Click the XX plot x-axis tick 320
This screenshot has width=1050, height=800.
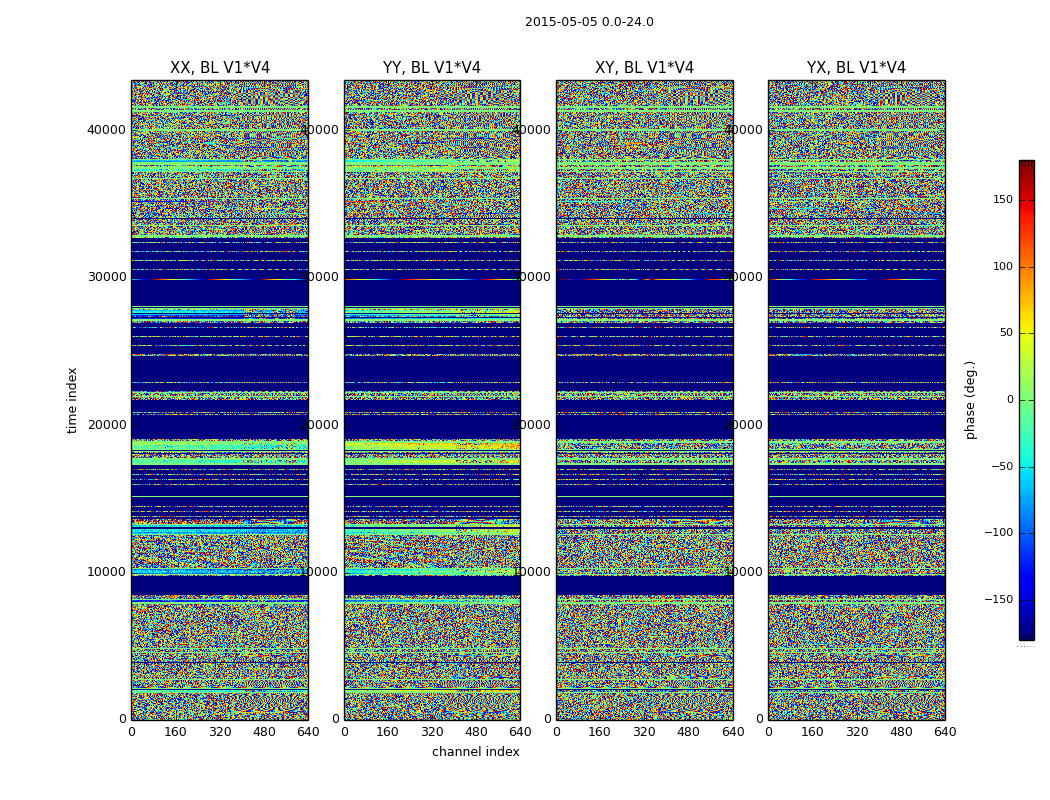220,732
